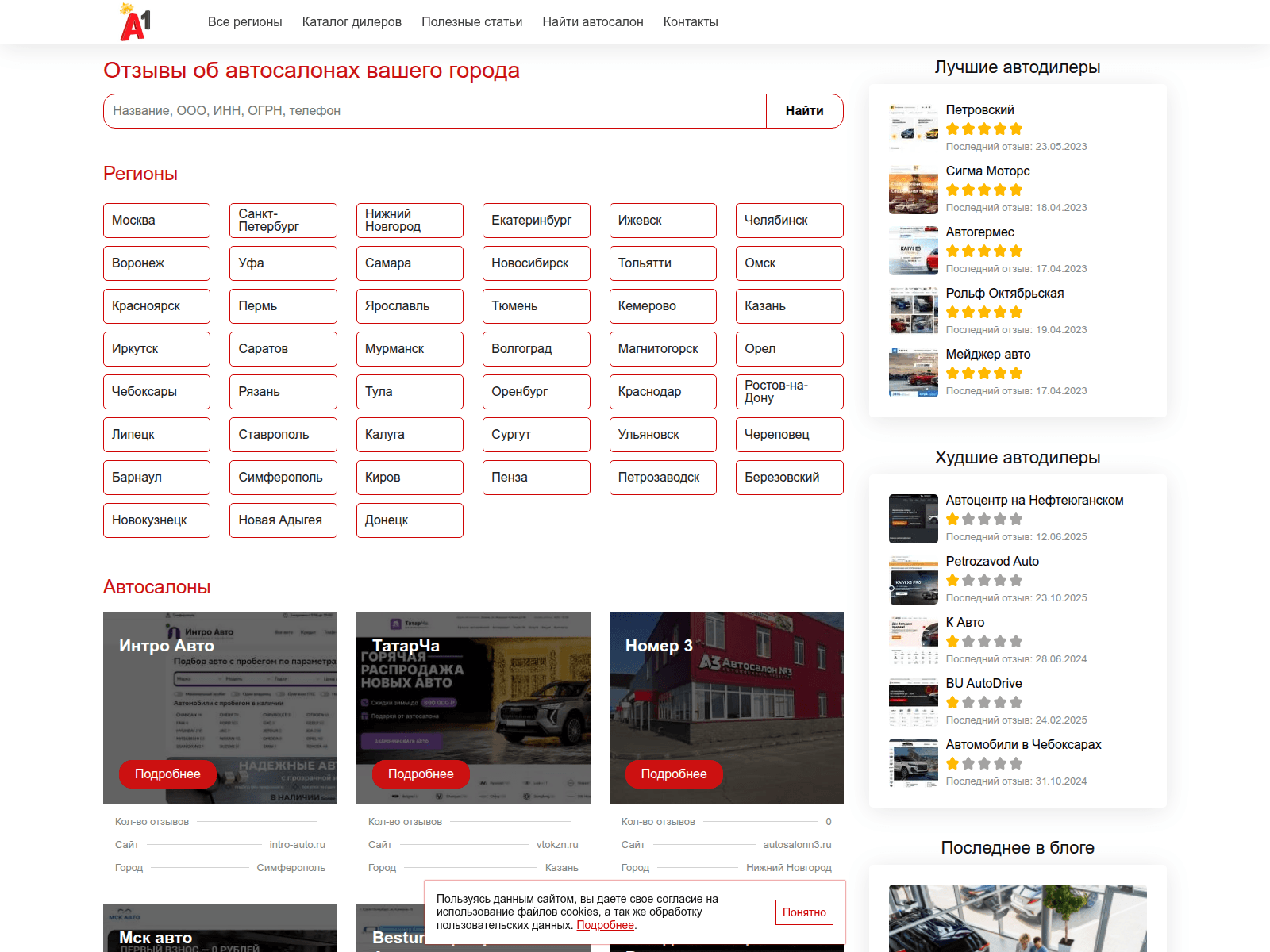
Task: Open the К Авто dealer link
Action: 965,623
